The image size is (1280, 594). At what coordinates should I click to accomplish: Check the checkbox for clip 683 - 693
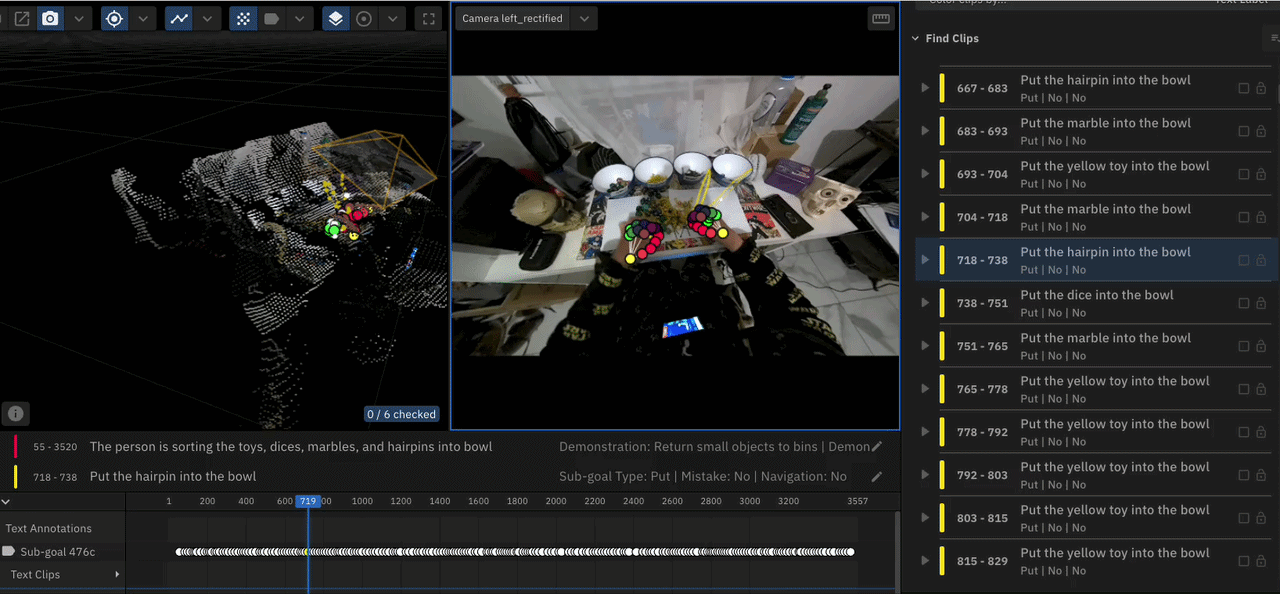pyautogui.click(x=1244, y=131)
